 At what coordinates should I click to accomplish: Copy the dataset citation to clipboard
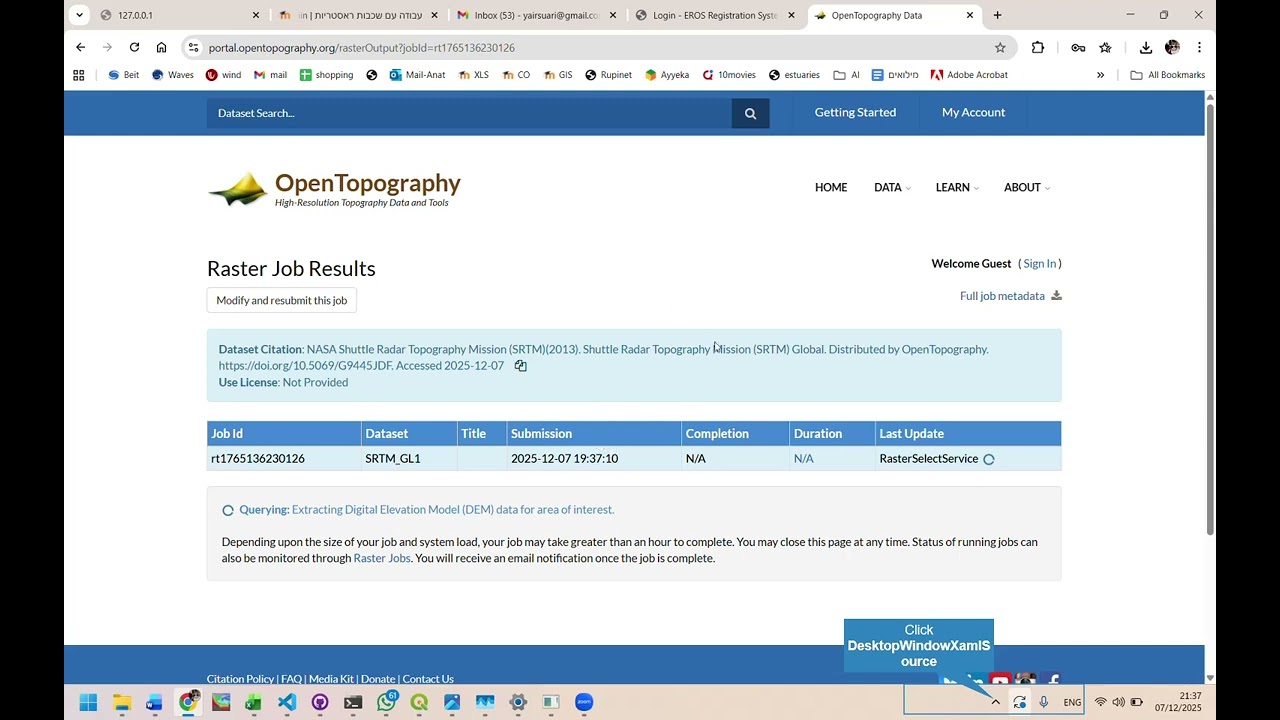520,366
